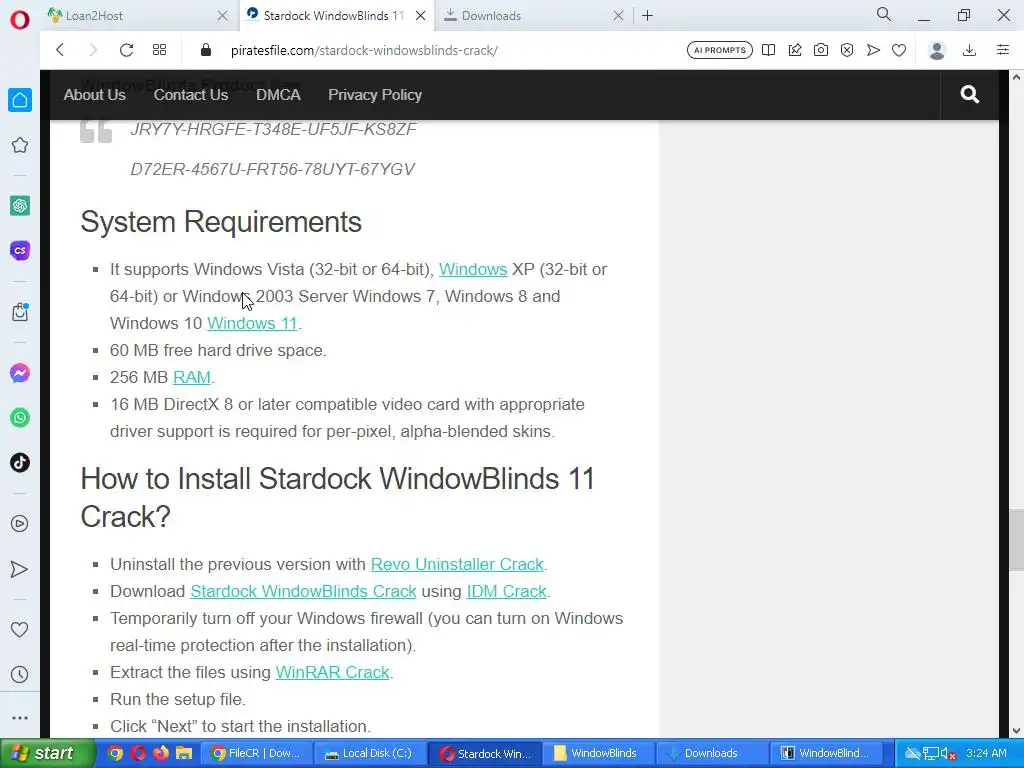Close the Downloads tab
Image resolution: width=1024 pixels, height=768 pixels.
click(x=618, y=16)
